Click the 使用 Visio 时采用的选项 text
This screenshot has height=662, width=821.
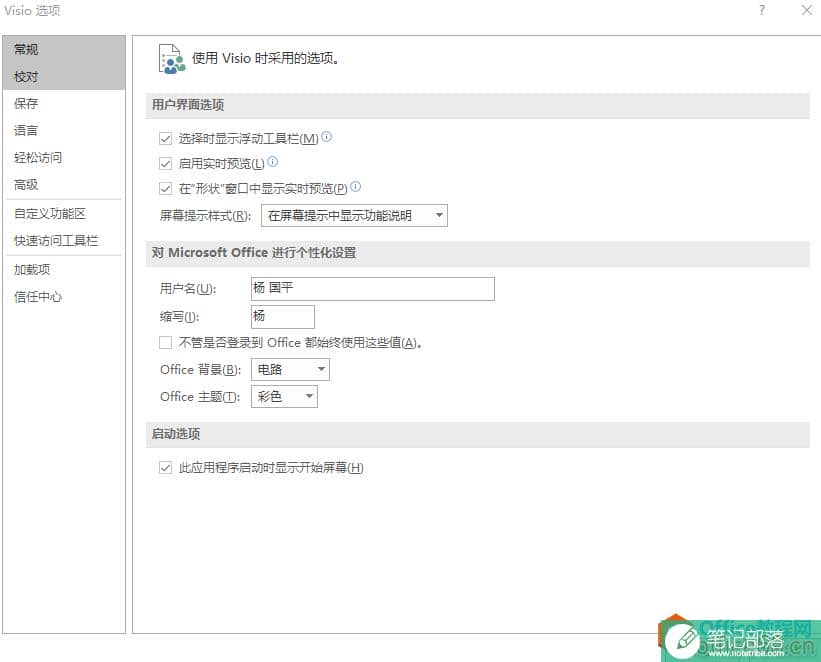point(265,58)
